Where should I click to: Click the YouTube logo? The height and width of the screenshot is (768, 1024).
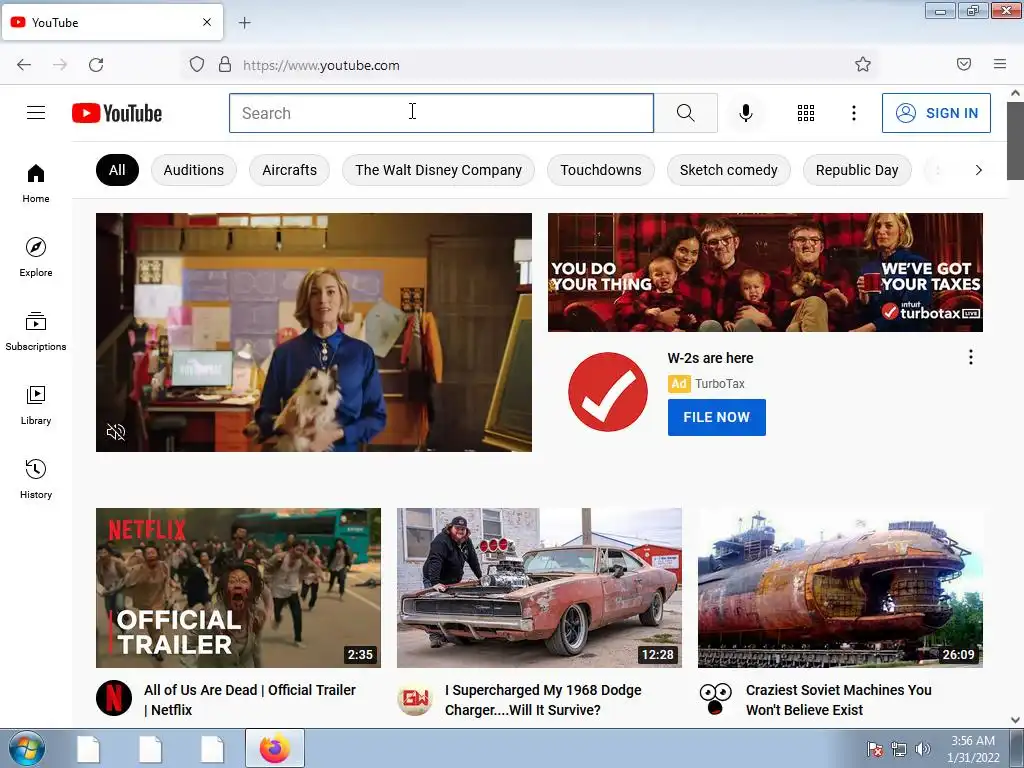(x=117, y=113)
